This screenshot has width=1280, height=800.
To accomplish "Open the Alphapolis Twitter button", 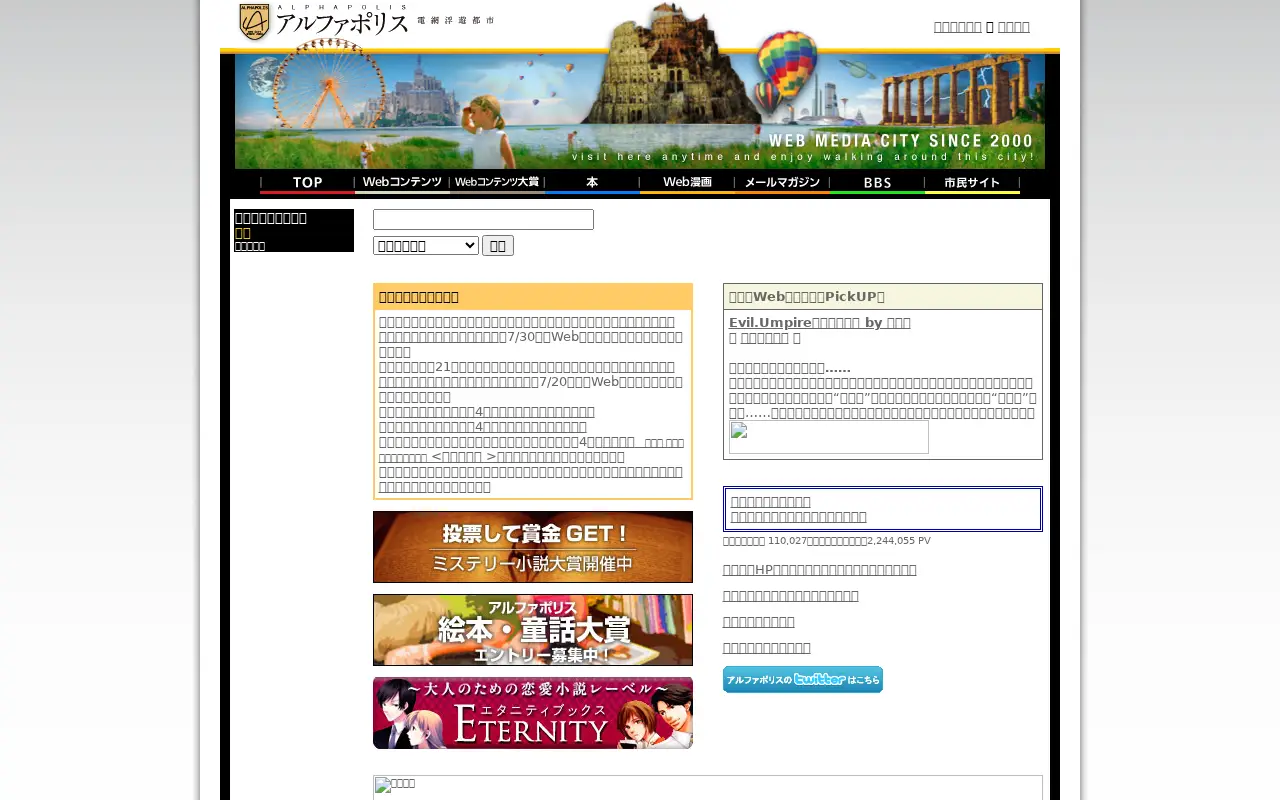I will [803, 679].
